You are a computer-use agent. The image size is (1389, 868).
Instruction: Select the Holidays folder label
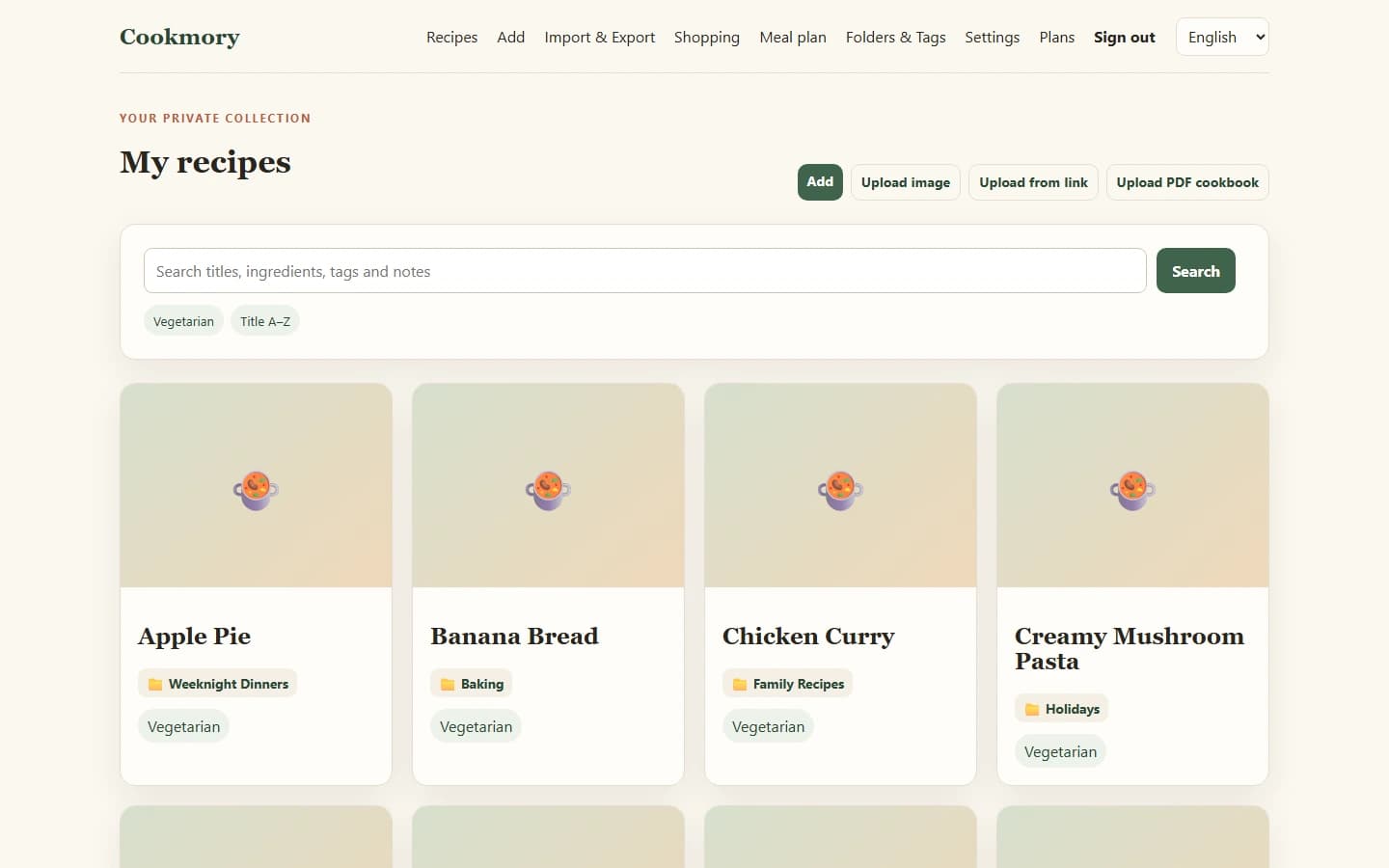1073,709
